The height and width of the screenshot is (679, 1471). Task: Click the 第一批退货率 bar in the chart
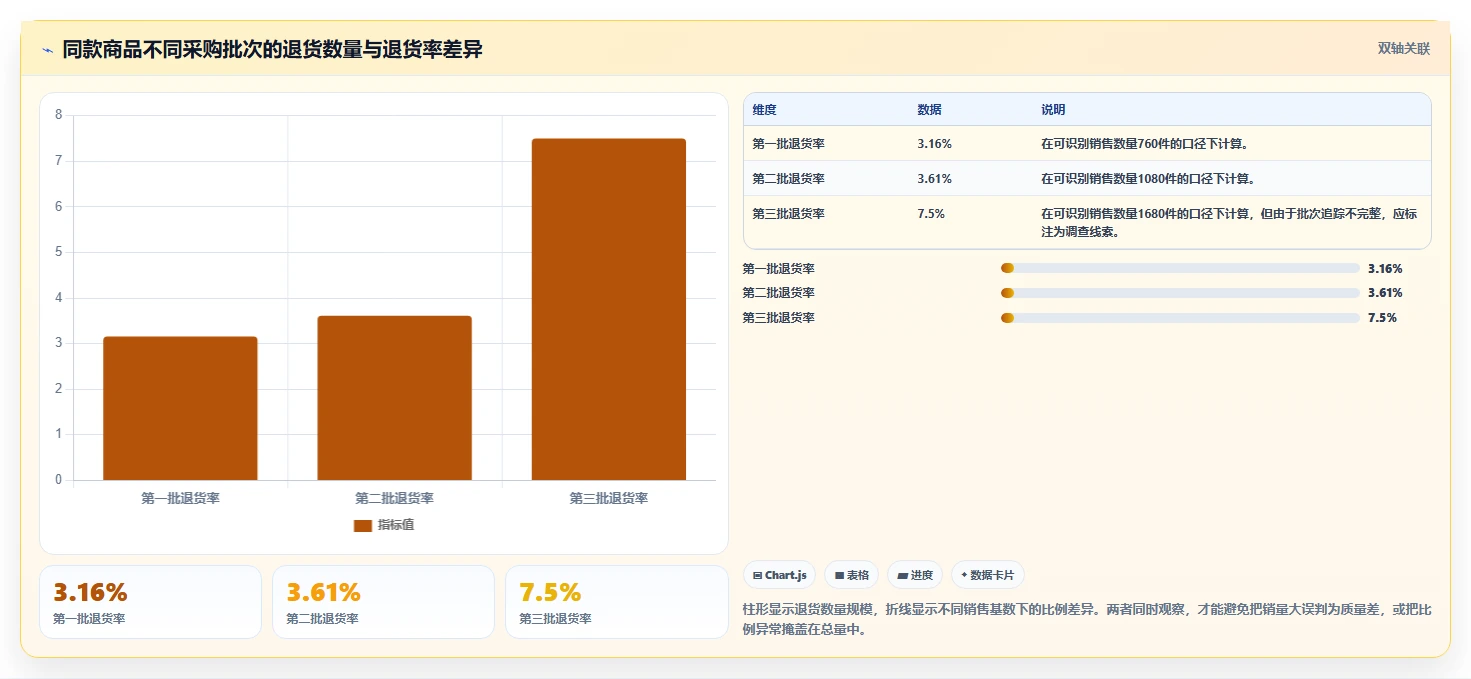coord(180,408)
